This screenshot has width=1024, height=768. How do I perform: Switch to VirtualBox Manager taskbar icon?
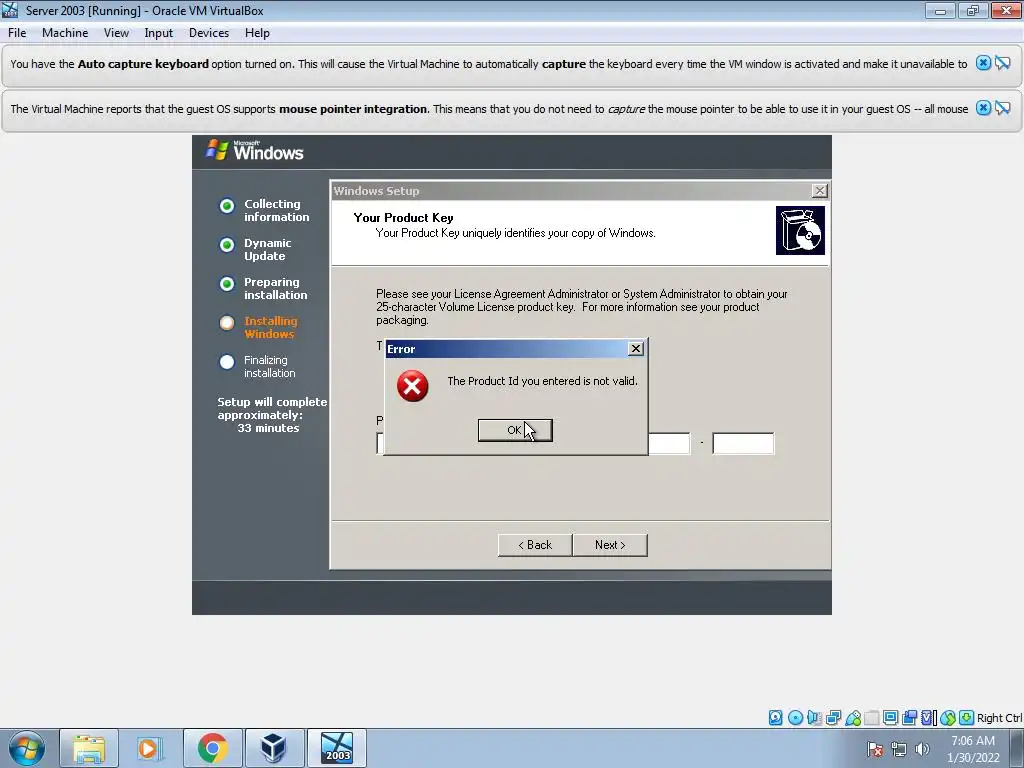click(274, 748)
